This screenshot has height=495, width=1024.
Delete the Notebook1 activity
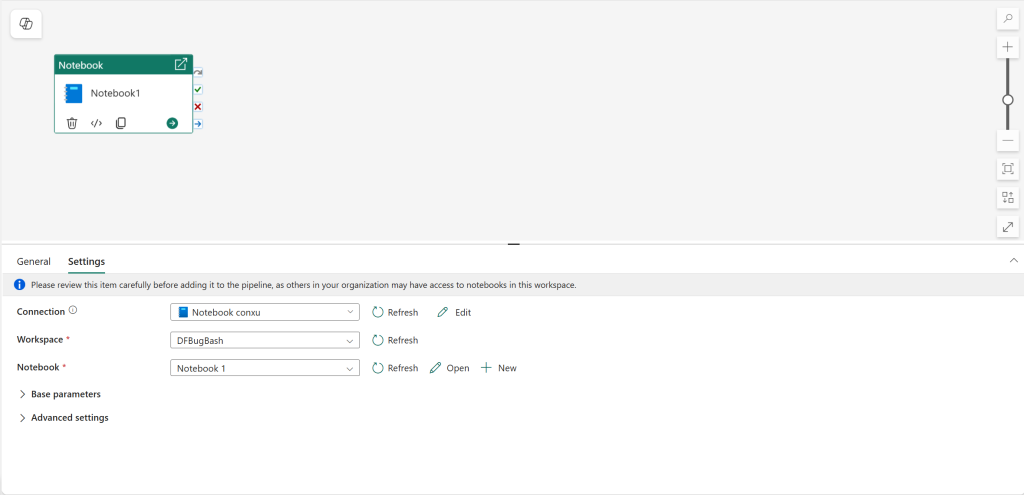pos(72,123)
